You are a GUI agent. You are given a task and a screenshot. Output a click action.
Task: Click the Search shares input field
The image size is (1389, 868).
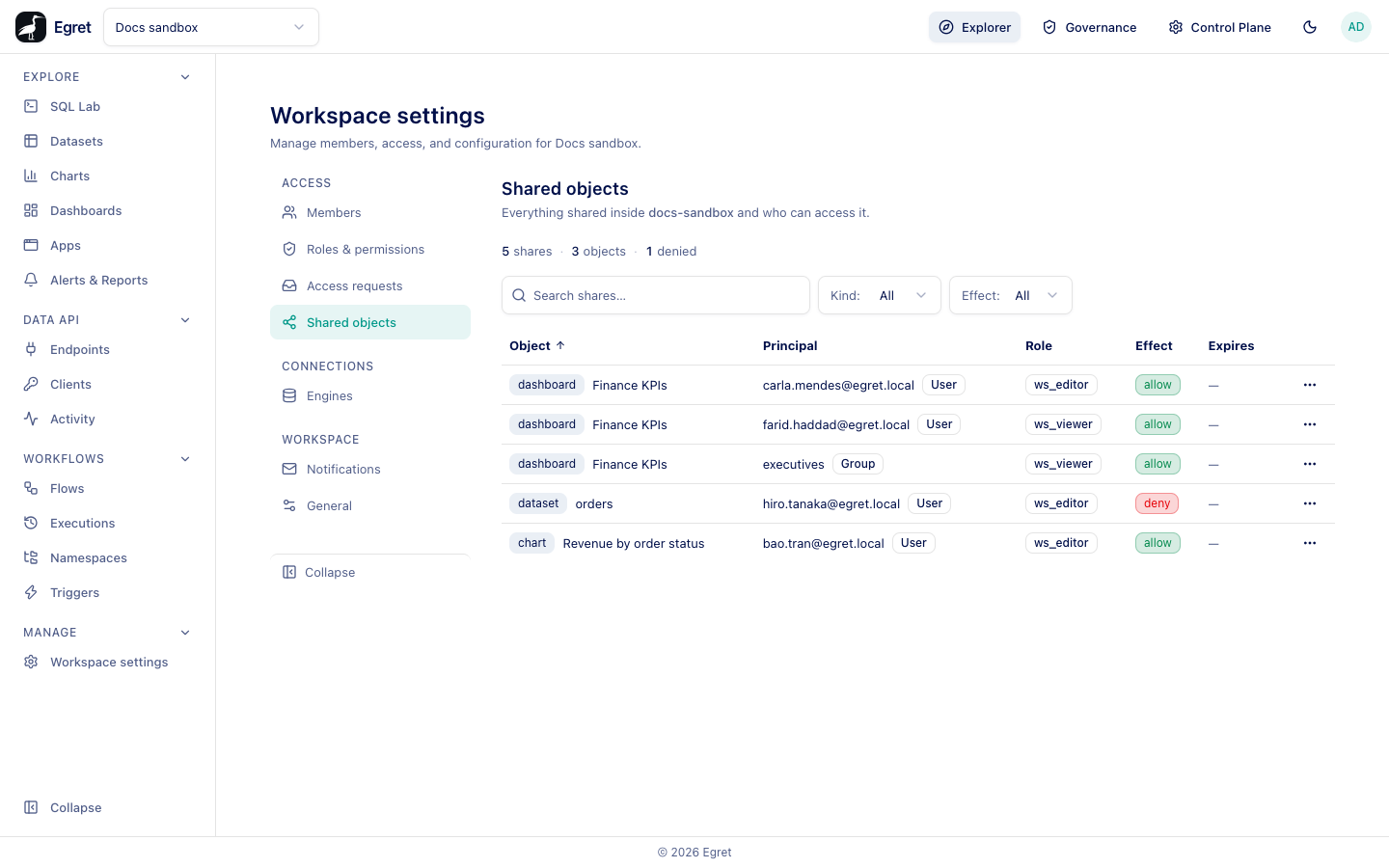pyautogui.click(x=656, y=295)
